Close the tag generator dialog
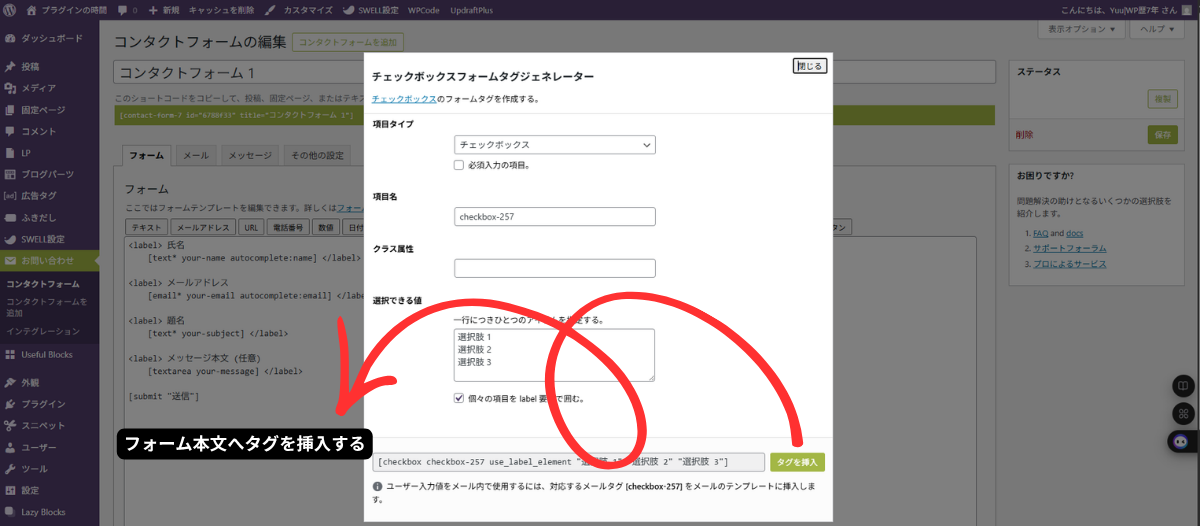Viewport: 1200px width, 526px height. (x=809, y=66)
